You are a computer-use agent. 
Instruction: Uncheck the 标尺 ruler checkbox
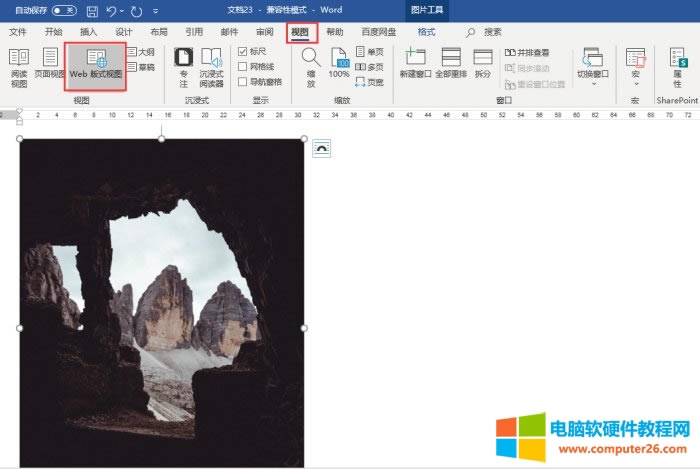tap(243, 52)
